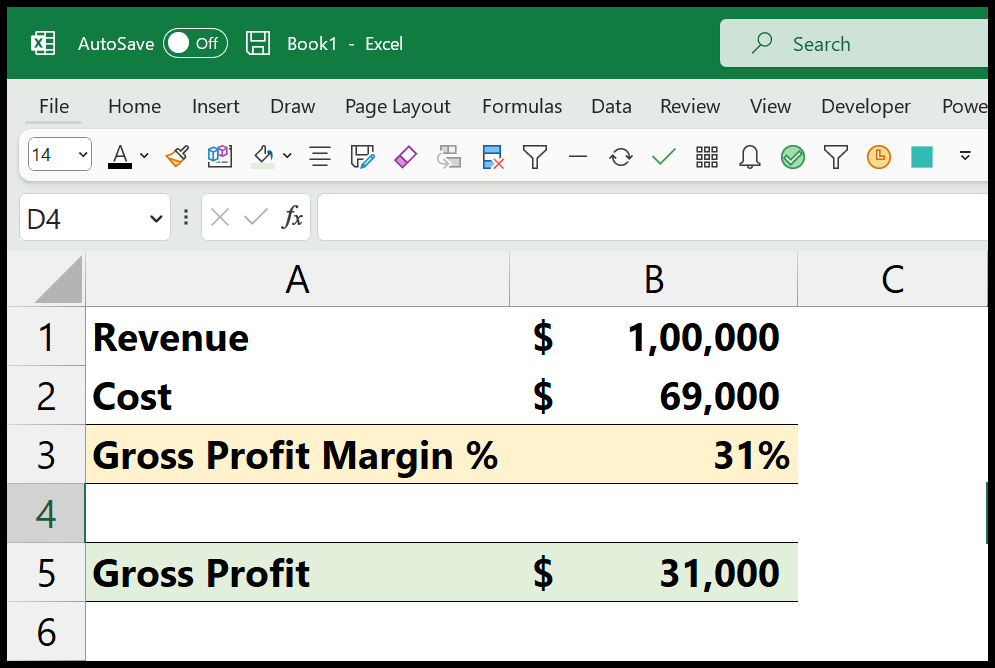Screen dimensions: 995x668
Task: Click the clock history icon
Action: [x=878, y=156]
